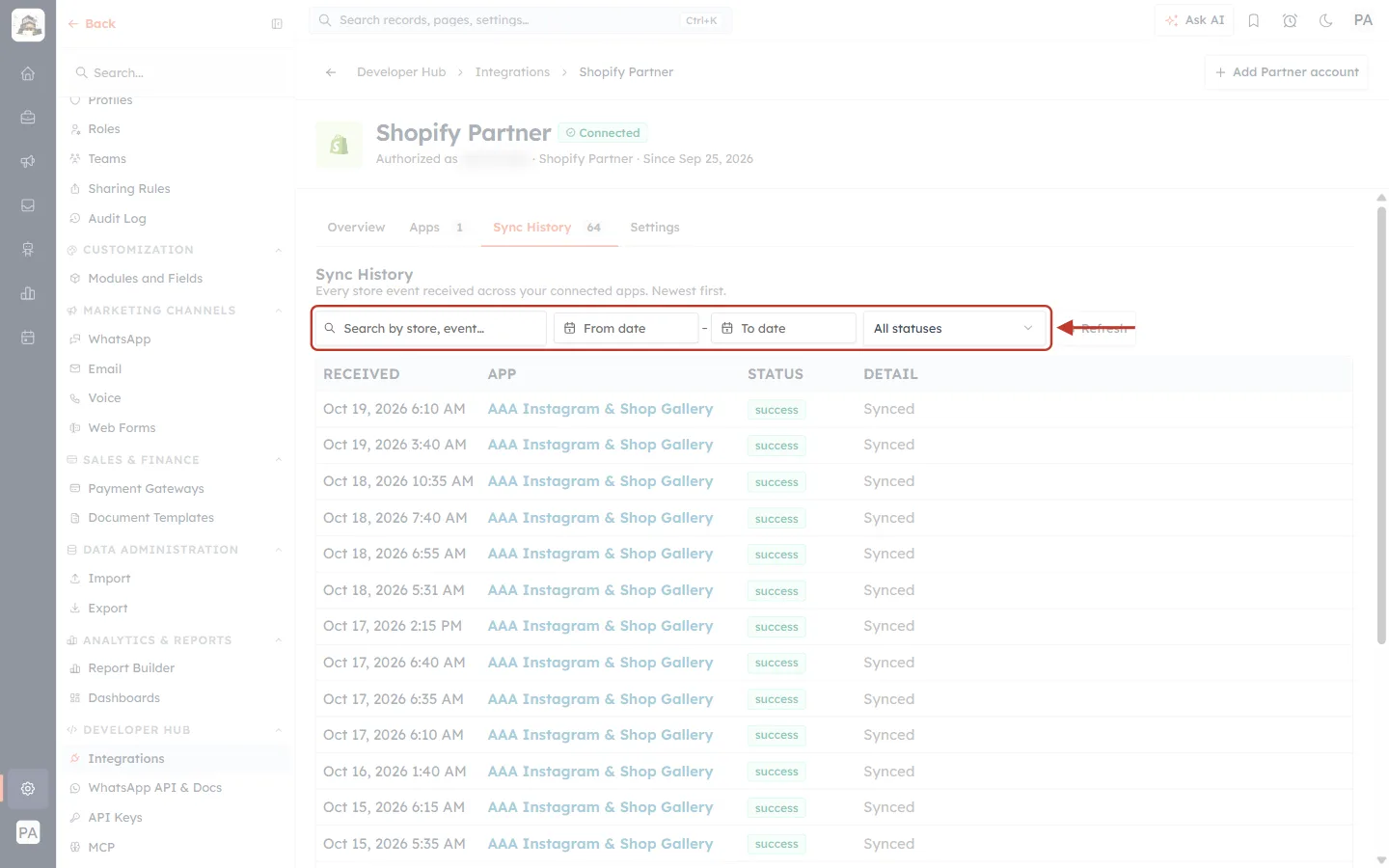
Task: Go to Developer Hub breadcrumb
Action: [401, 72]
